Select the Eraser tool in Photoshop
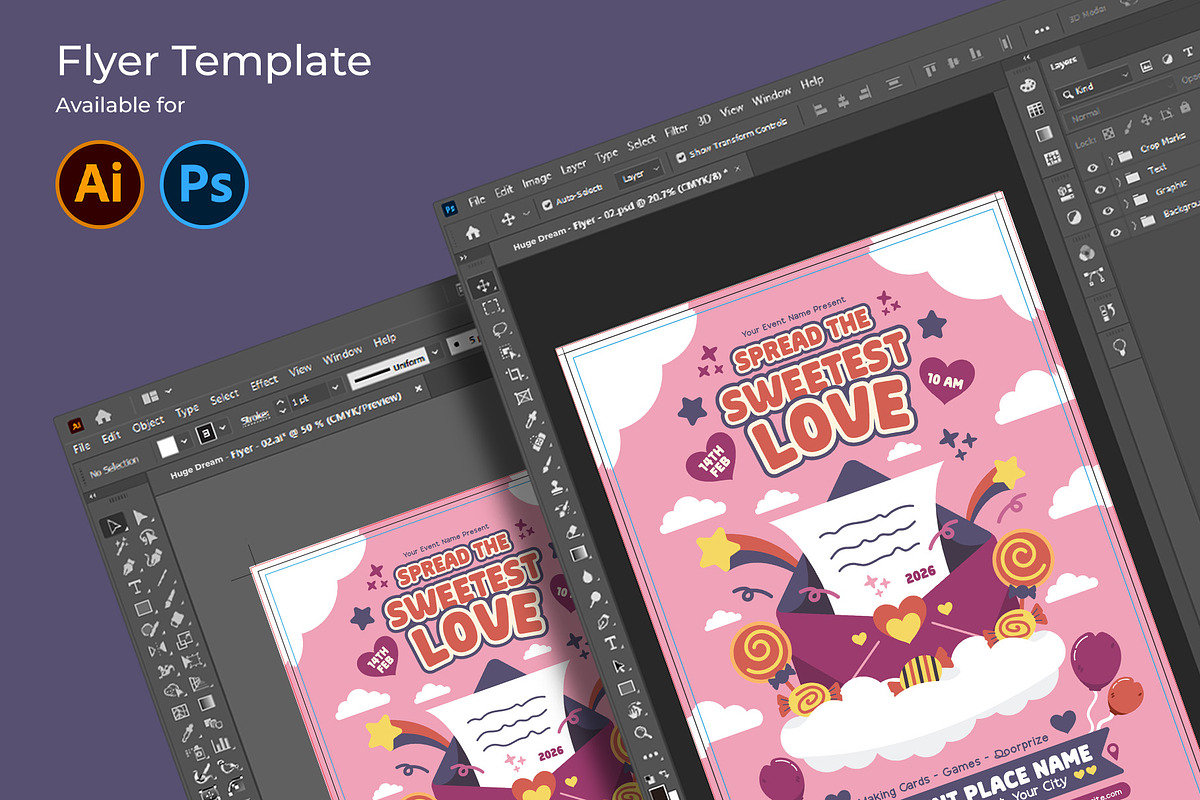The image size is (1200, 800). tap(572, 531)
